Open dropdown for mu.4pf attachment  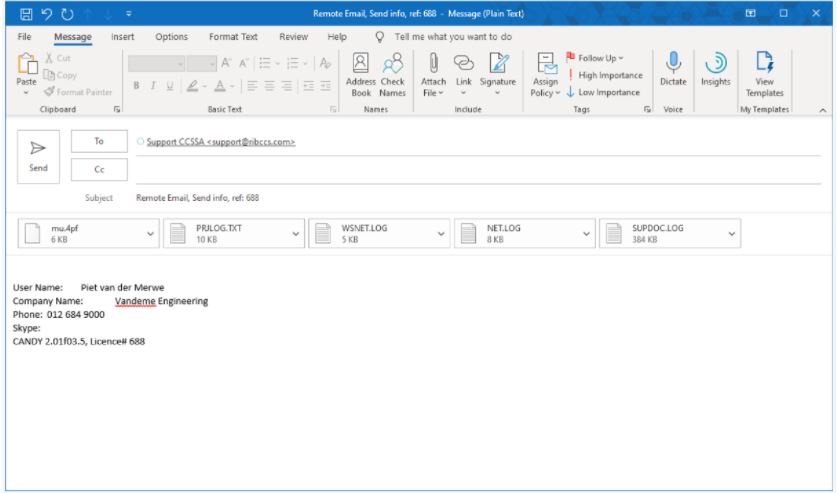point(151,234)
